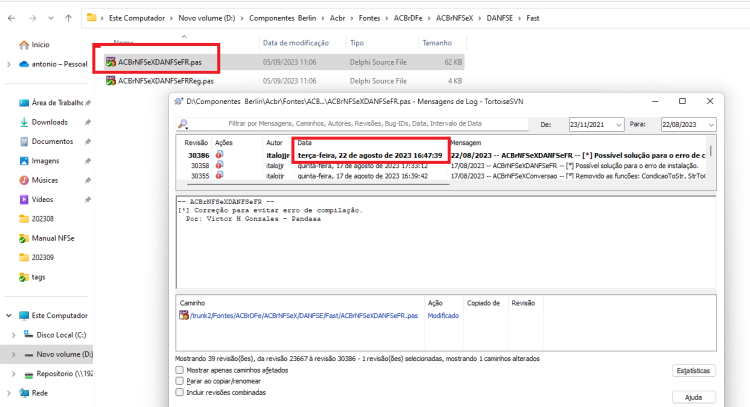Viewport: 750px width, 407px height.
Task: Expand Novo volume (D:) node
Action: click(13, 354)
